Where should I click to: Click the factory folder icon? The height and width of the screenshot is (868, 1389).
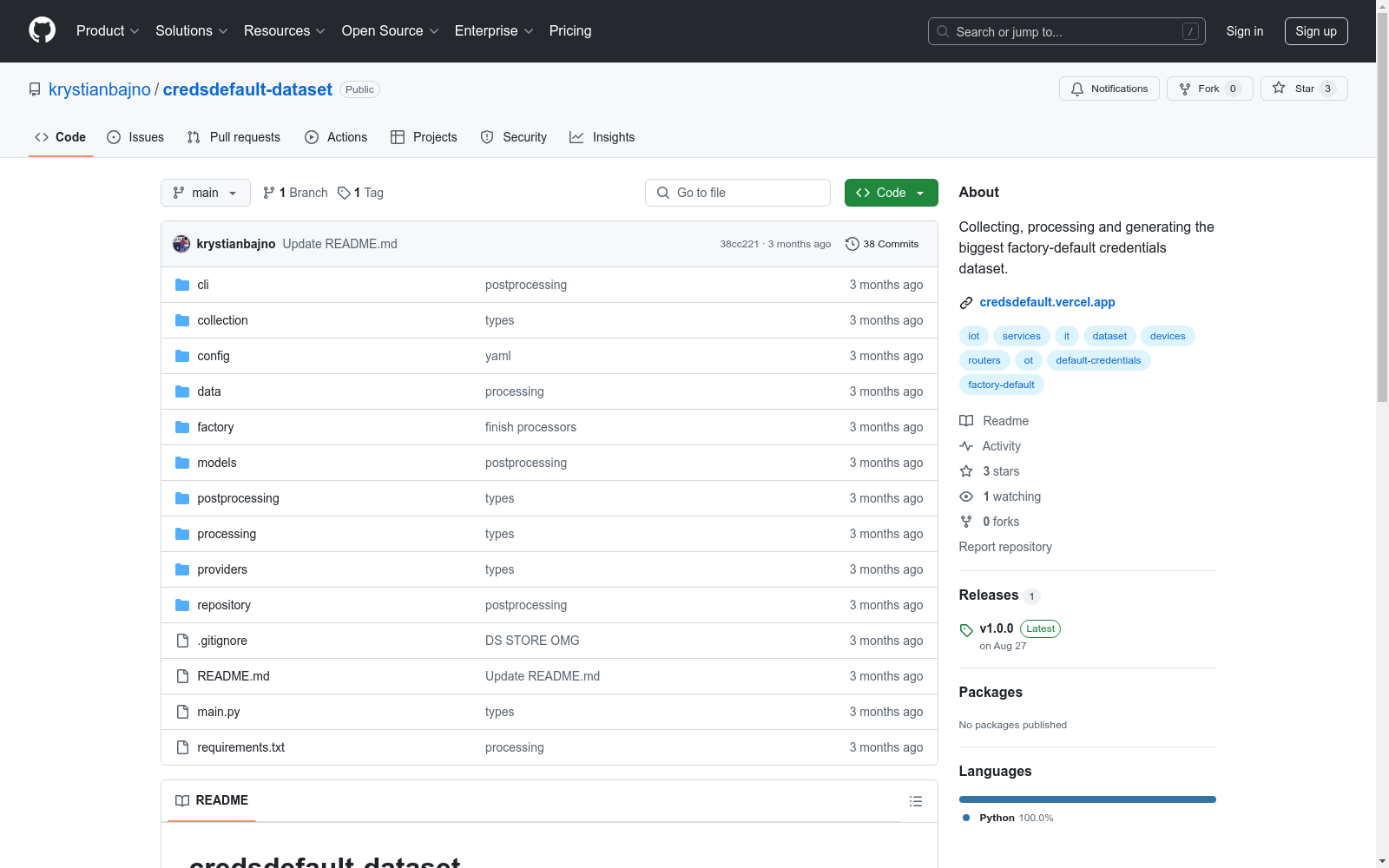[x=182, y=427]
